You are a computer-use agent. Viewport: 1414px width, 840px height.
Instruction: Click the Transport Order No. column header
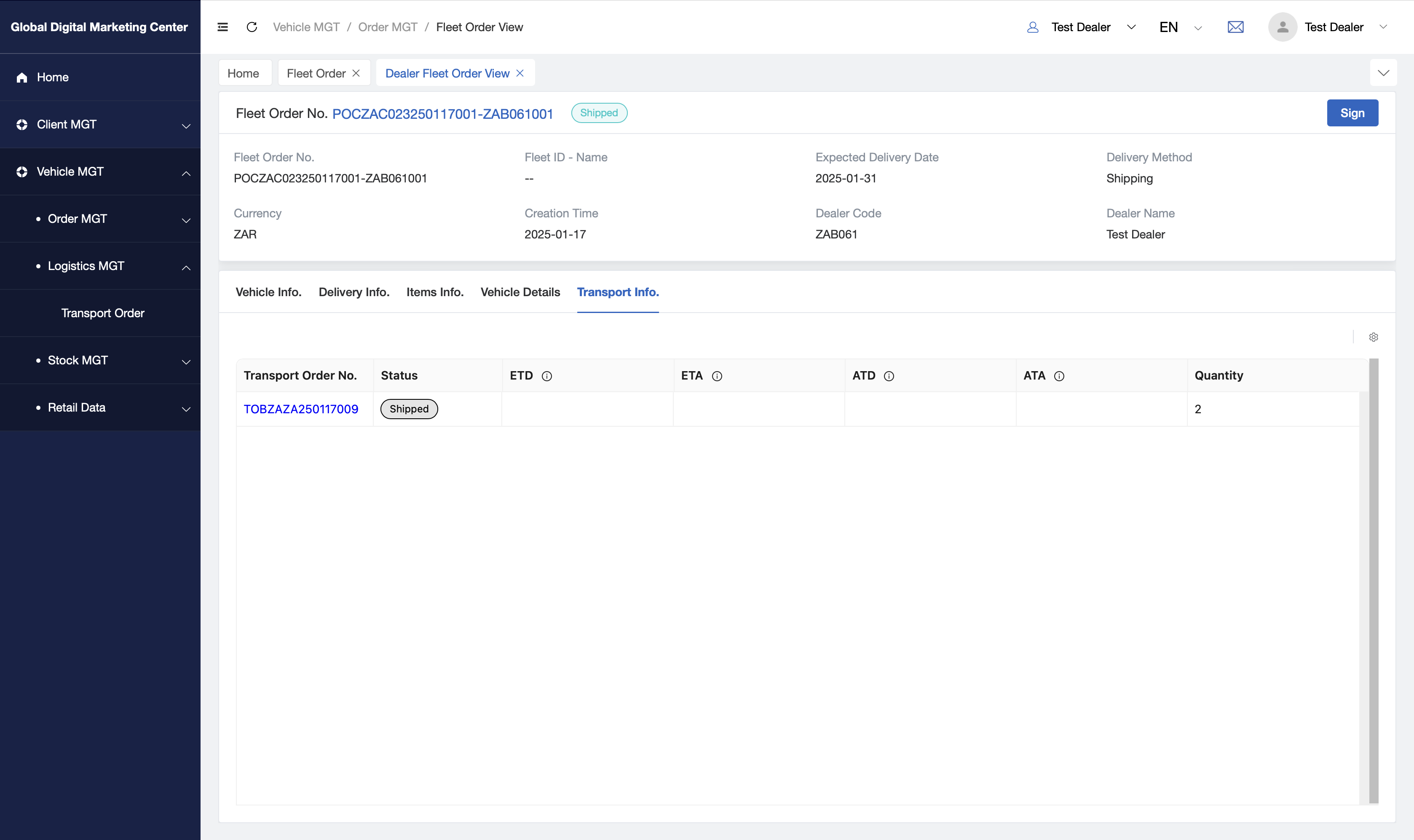coord(305,376)
